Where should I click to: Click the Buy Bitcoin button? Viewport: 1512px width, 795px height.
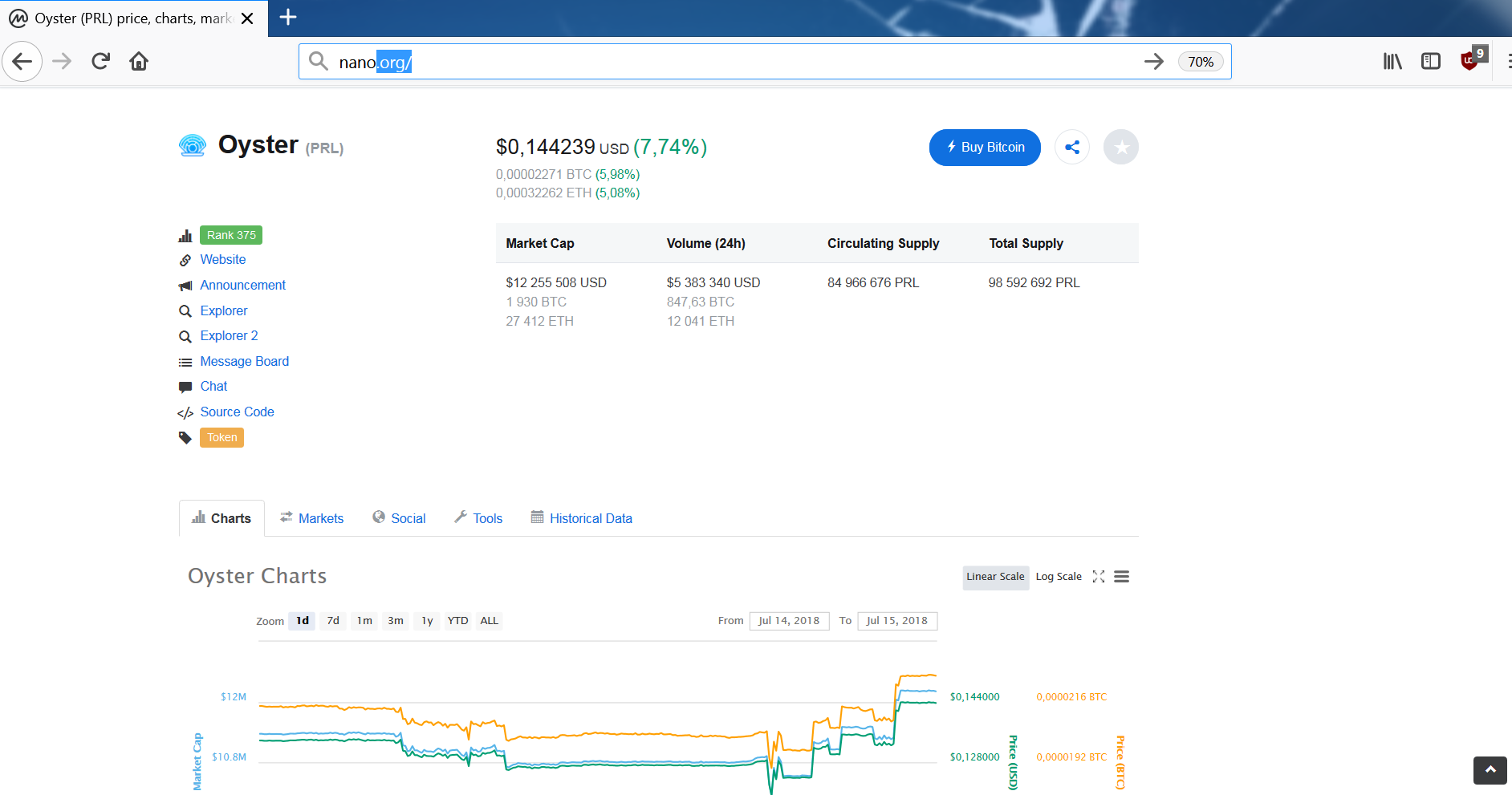985,148
